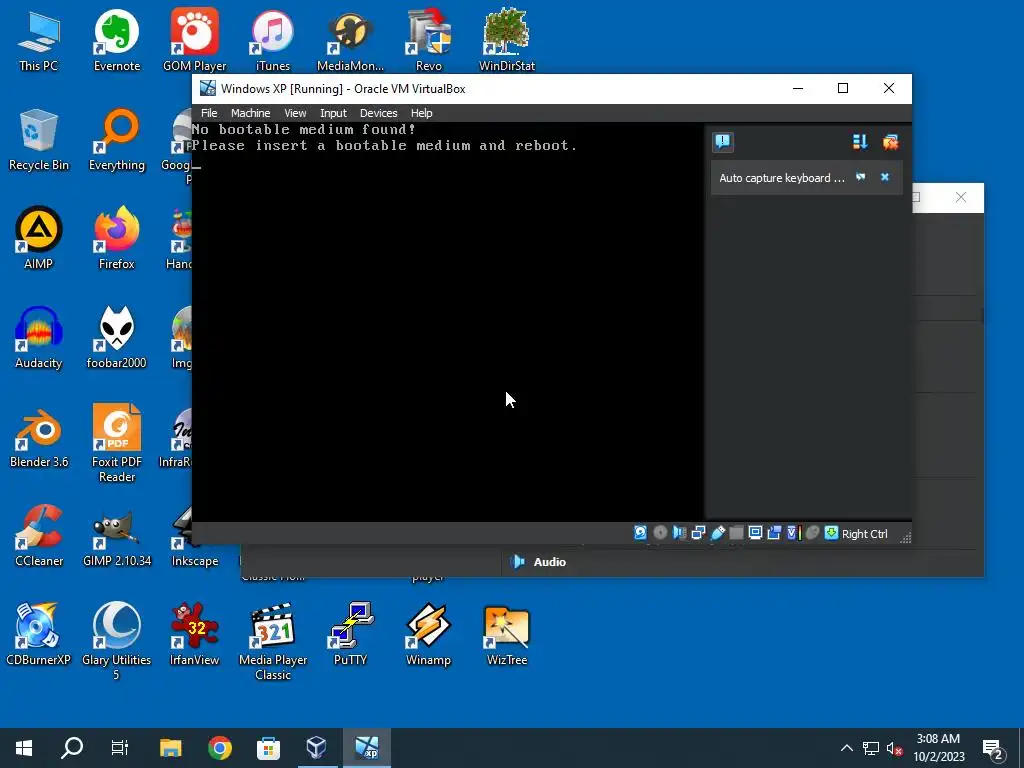Open the Input menu
Viewport: 1024px width, 768px height.
[x=333, y=113]
